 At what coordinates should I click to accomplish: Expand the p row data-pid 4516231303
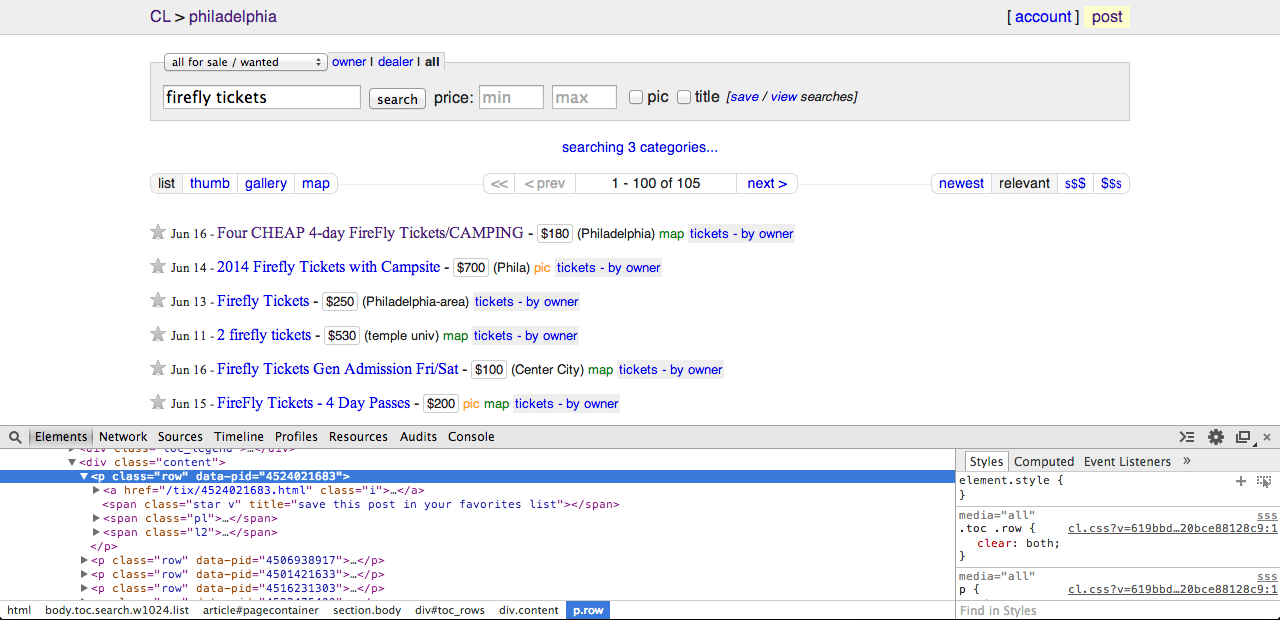84,589
